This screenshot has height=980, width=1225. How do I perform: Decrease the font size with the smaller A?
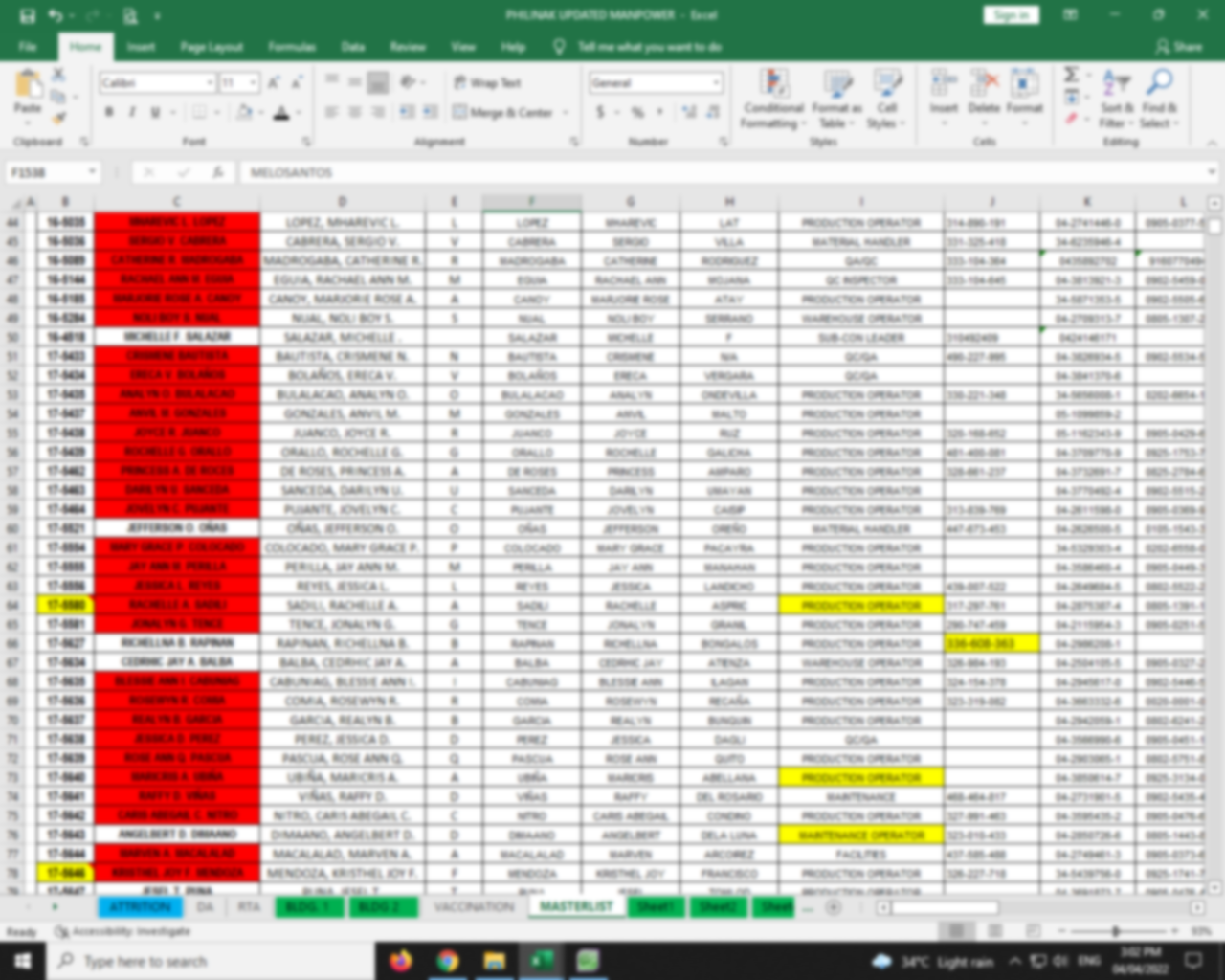296,83
